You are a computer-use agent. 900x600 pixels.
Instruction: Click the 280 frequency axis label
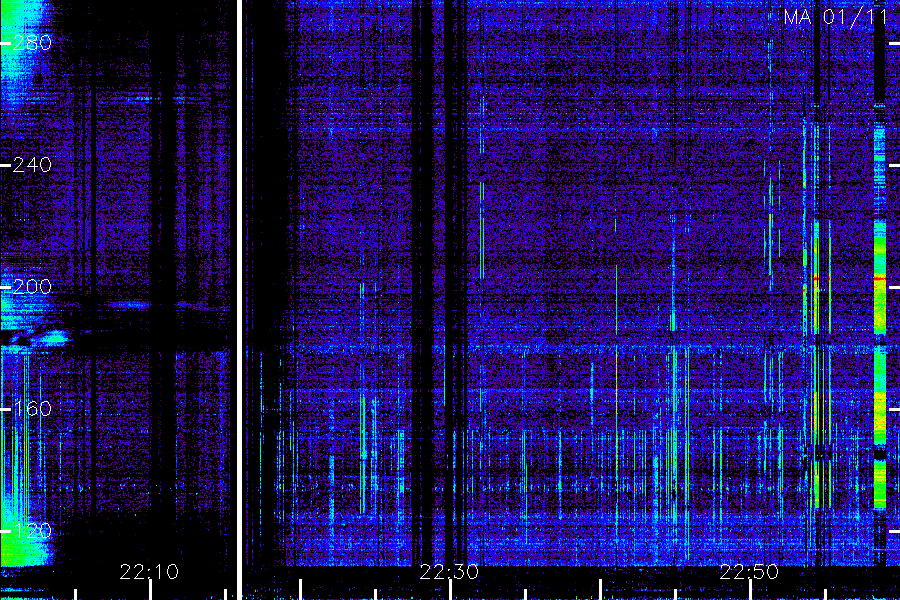click(32, 43)
